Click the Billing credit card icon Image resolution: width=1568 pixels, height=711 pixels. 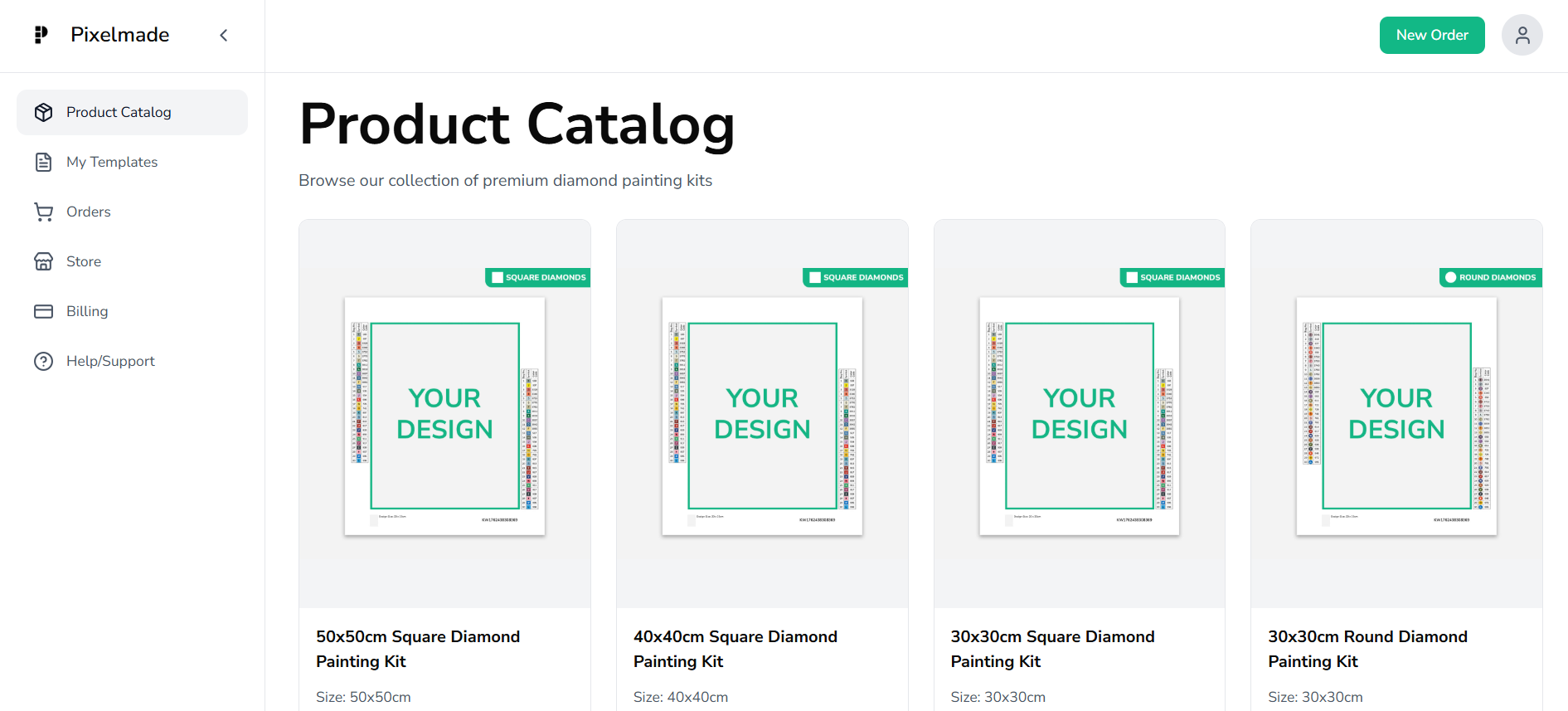[x=44, y=311]
